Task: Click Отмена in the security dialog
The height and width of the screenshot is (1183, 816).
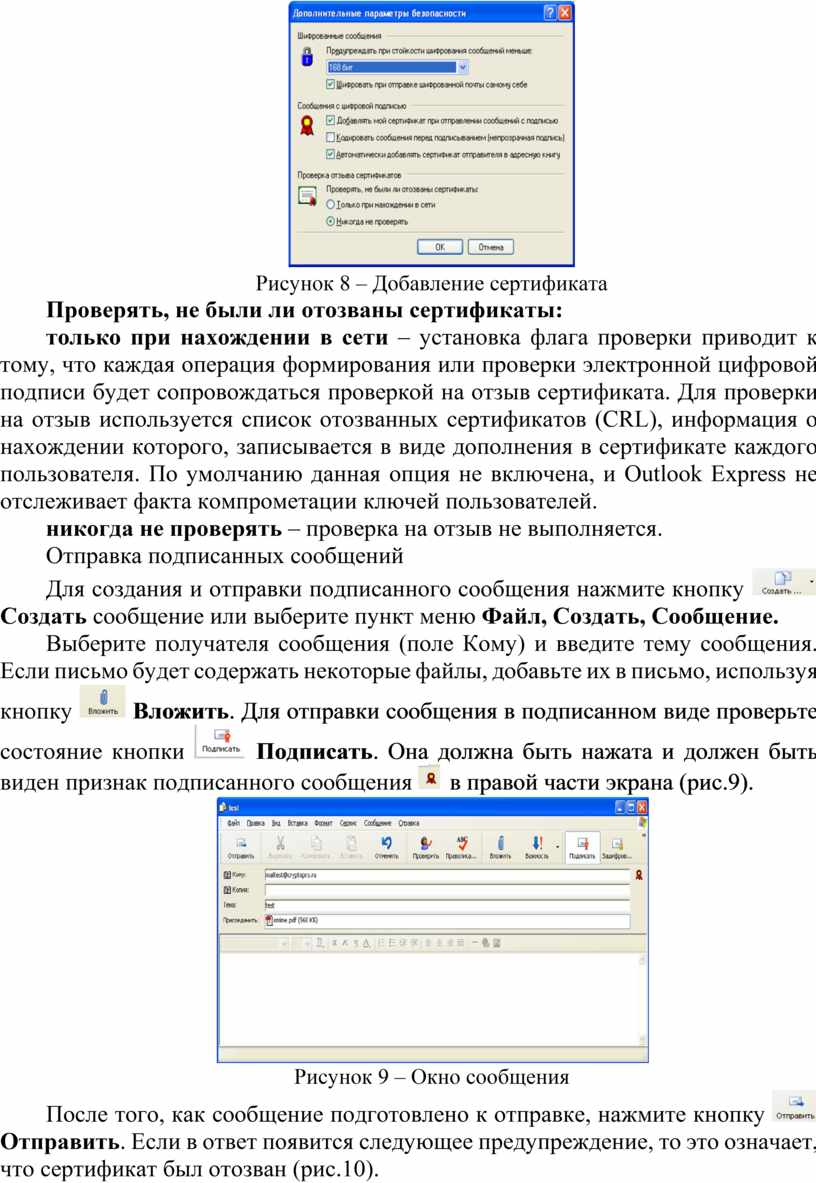Action: [491, 247]
